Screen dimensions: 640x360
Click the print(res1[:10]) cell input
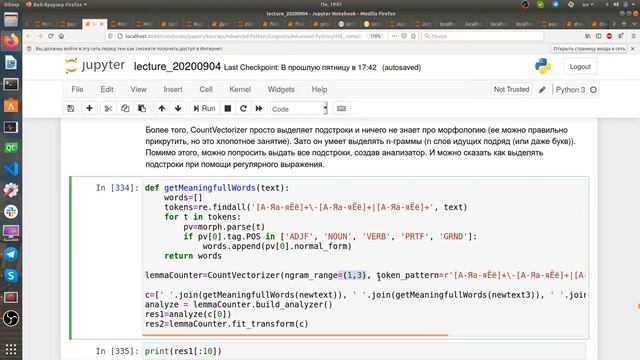pos(364,351)
